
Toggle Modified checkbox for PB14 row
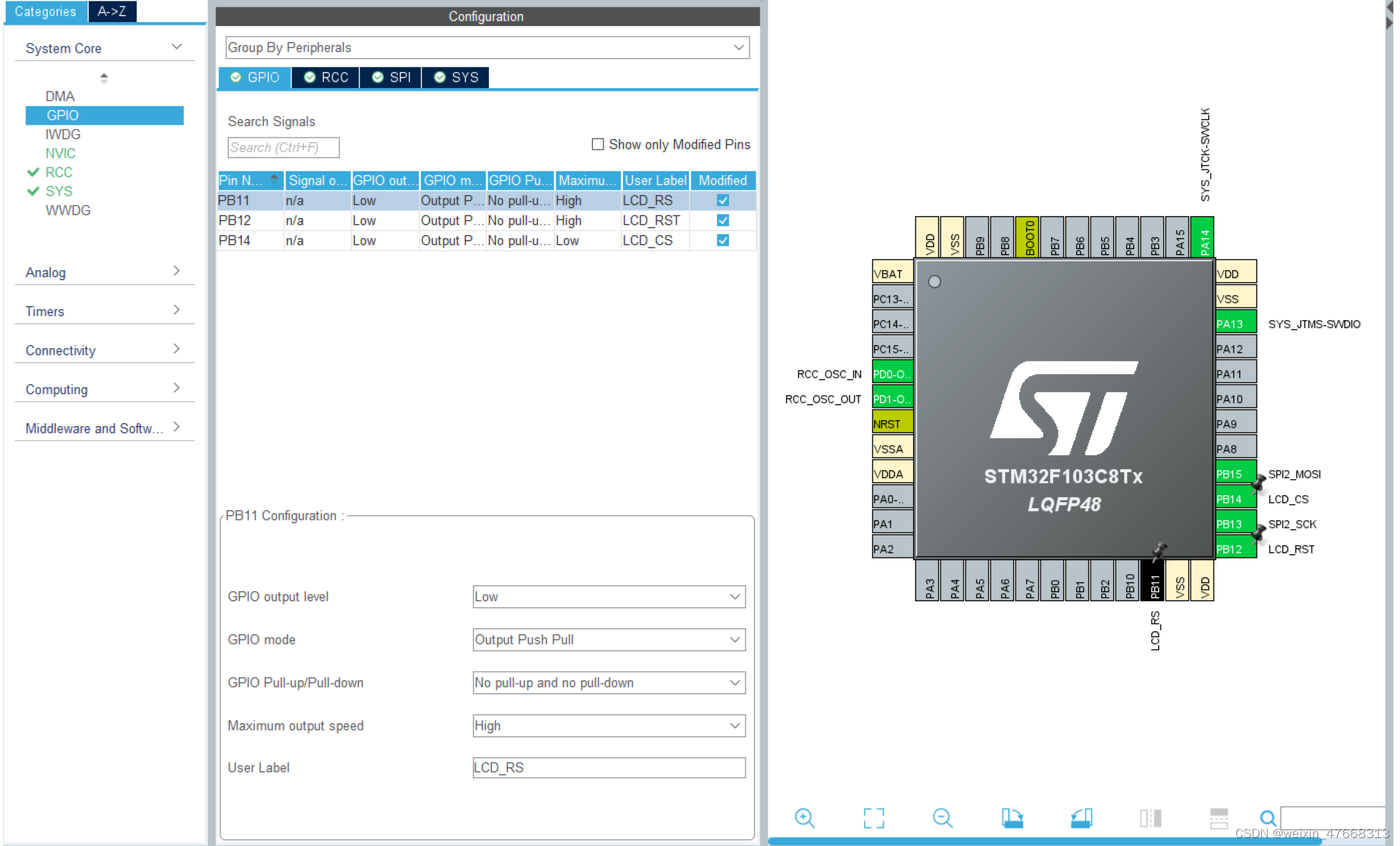point(722,240)
